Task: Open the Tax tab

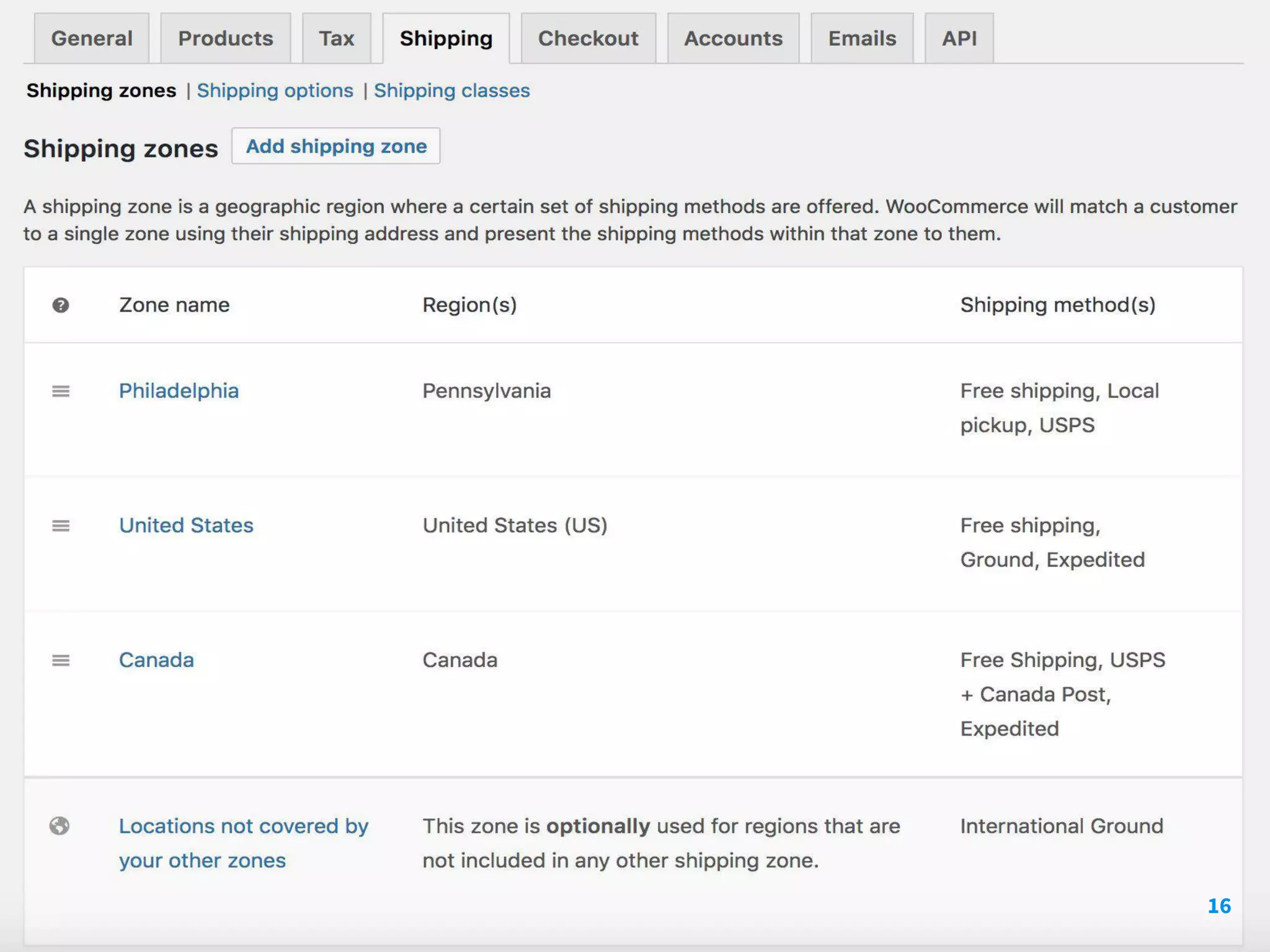Action: [336, 38]
